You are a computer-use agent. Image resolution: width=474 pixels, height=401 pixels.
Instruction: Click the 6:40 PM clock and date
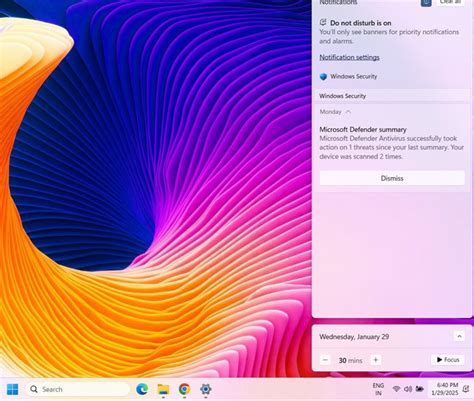click(445, 389)
